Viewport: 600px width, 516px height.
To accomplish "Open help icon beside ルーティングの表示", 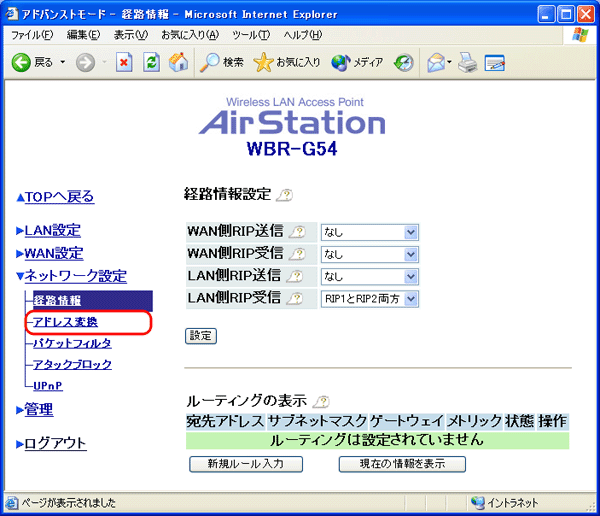I will [321, 402].
